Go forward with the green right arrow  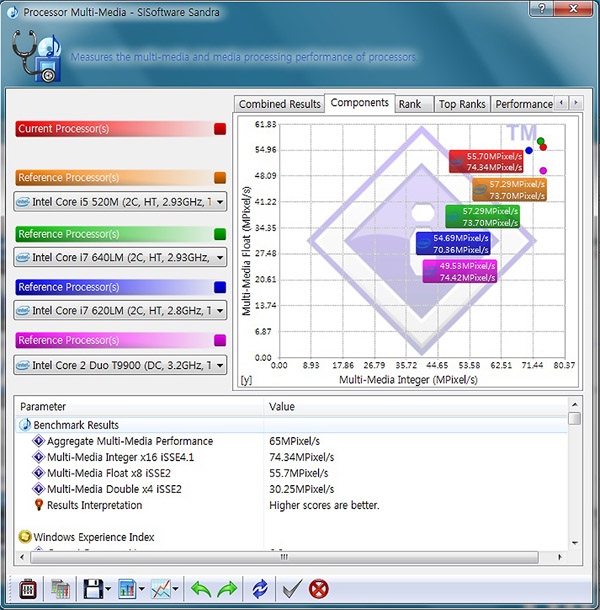[227, 589]
